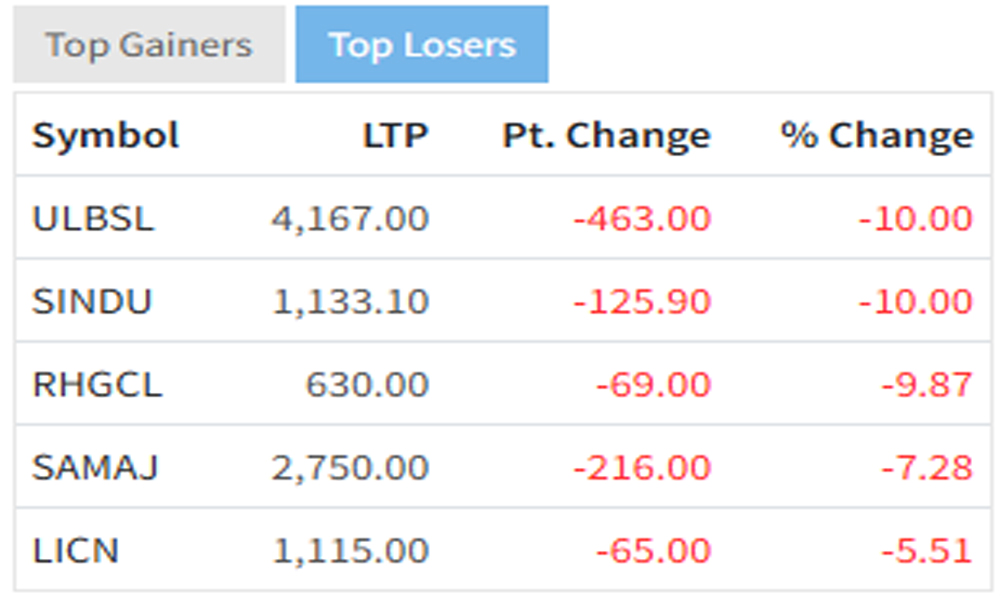Viewport: 1000px width, 600px height.
Task: Select the Top Losers tab
Action: (422, 45)
